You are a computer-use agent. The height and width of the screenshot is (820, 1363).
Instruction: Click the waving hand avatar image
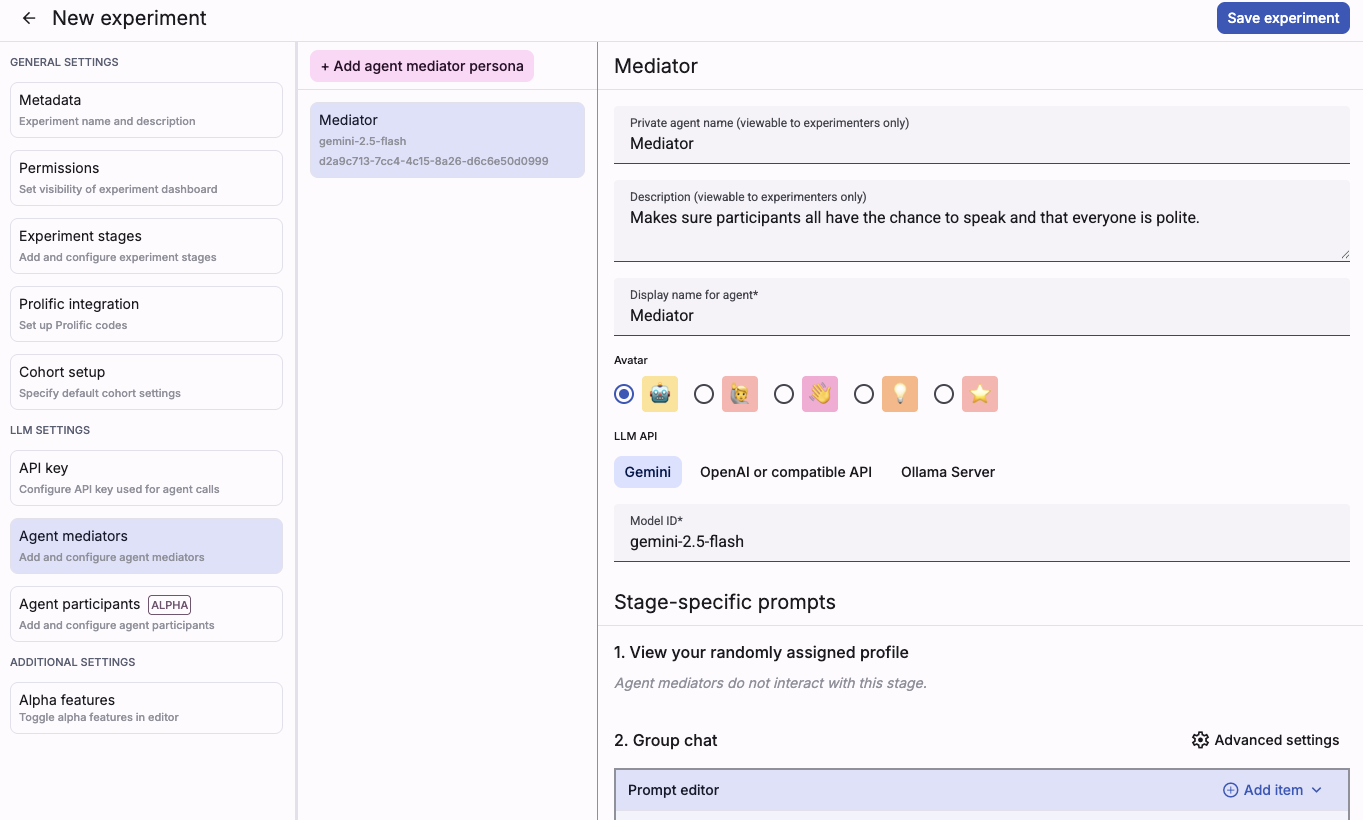[x=820, y=394]
